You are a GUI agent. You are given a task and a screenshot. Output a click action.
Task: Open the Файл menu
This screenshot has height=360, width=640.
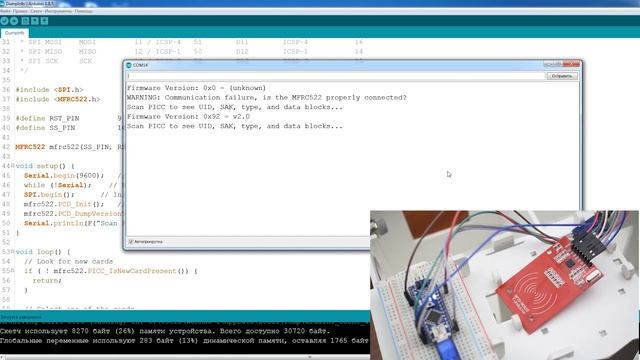[x=5, y=11]
